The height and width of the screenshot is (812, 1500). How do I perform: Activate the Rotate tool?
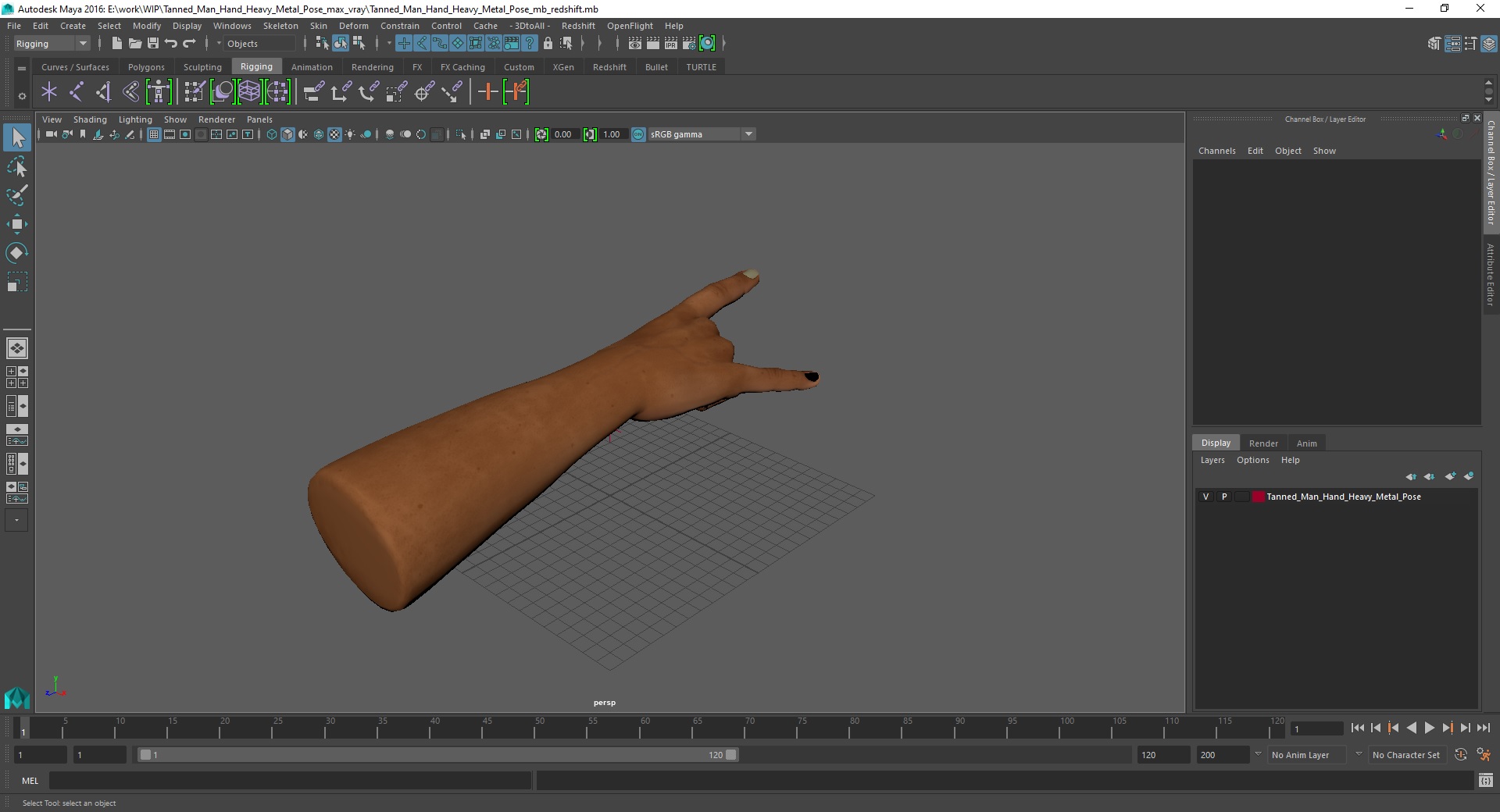click(17, 253)
